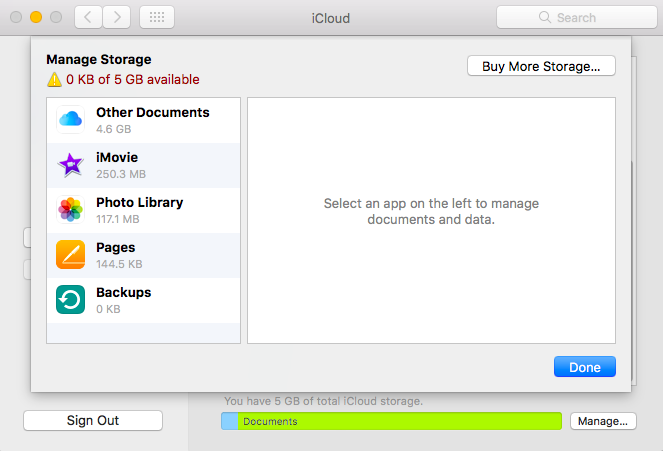This screenshot has height=451, width=663.
Task: Click the iCloud window title
Action: [x=331, y=18]
